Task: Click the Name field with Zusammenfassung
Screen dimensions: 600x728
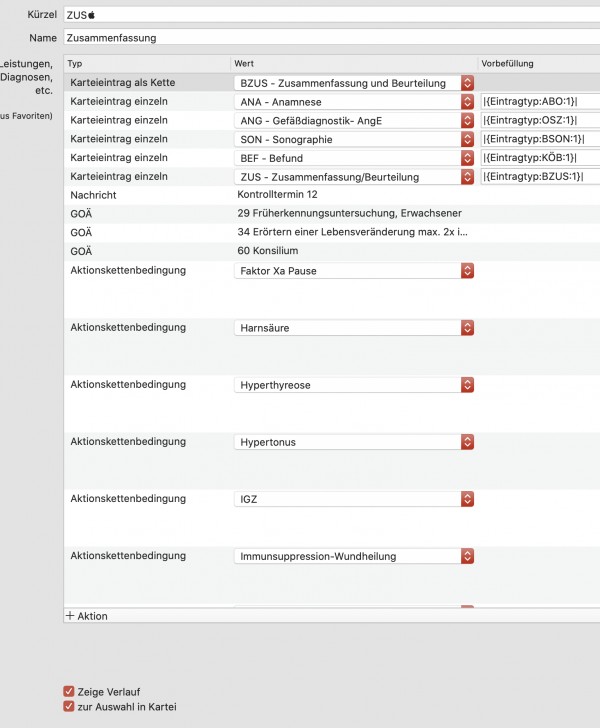Action: pos(332,38)
